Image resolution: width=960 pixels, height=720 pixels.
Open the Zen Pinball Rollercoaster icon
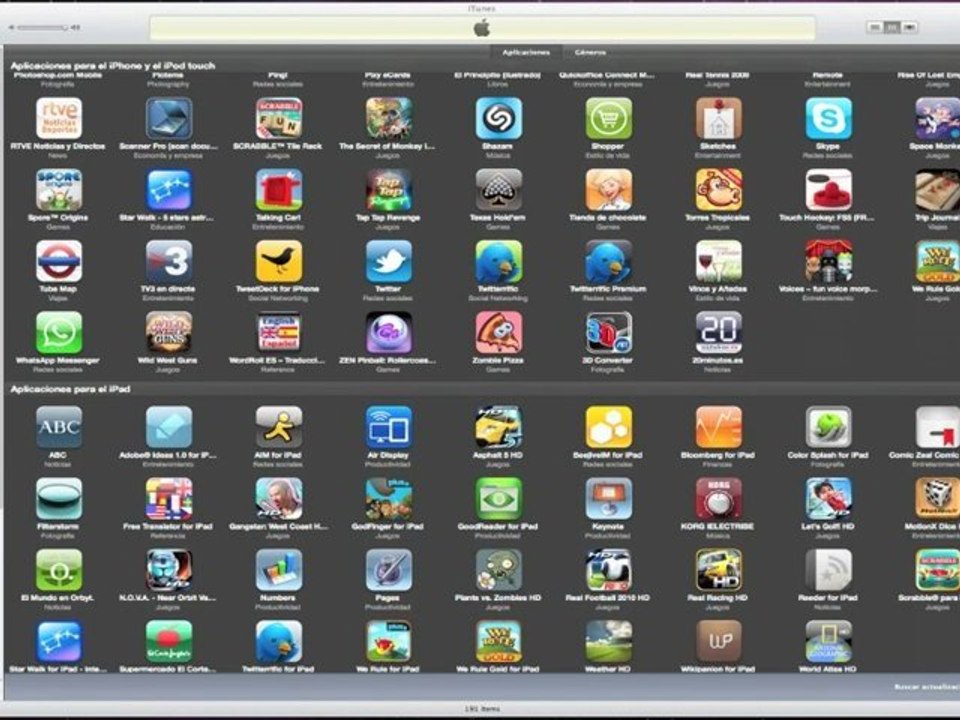pos(389,332)
